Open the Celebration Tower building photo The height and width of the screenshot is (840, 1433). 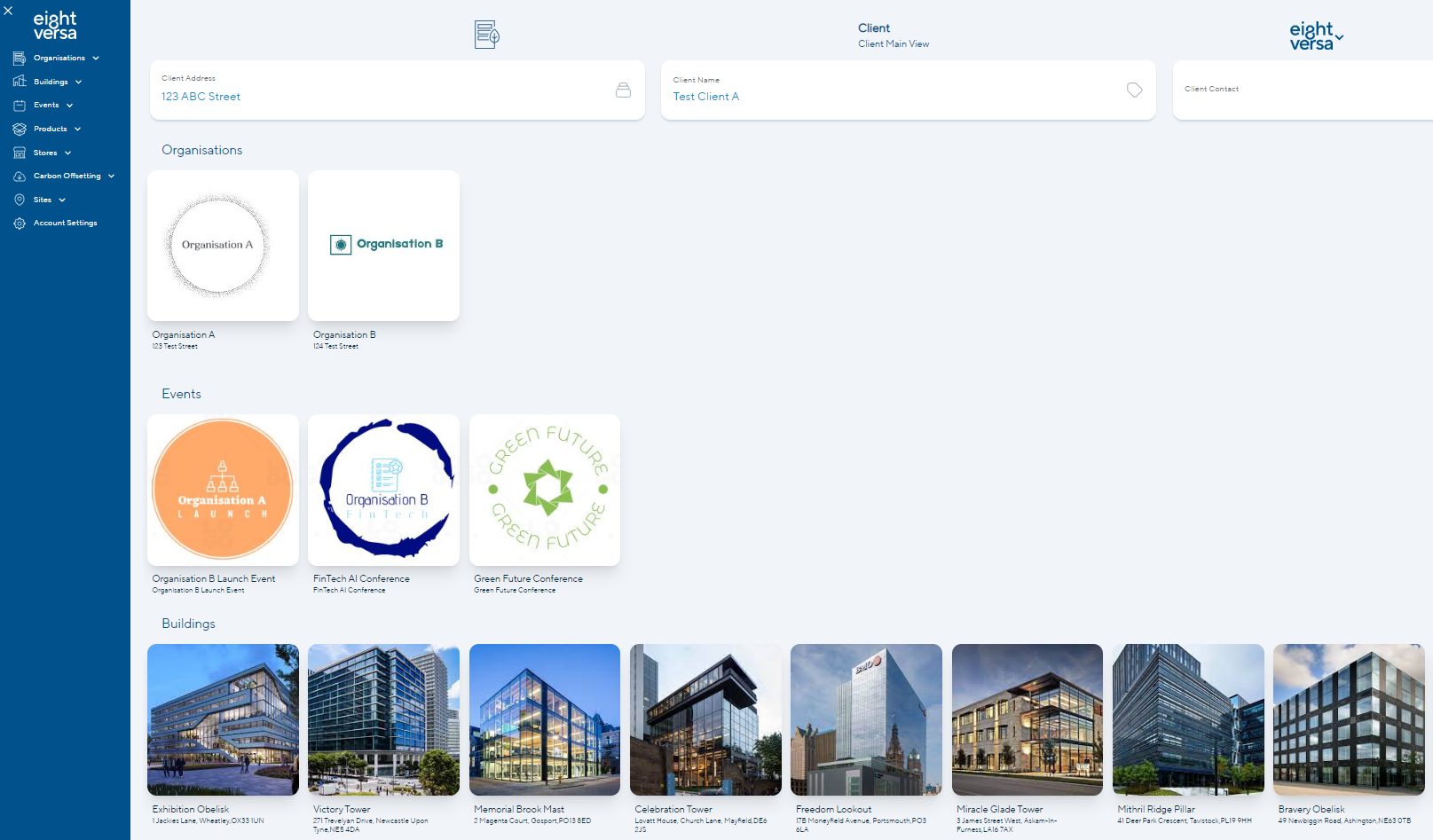[705, 719]
